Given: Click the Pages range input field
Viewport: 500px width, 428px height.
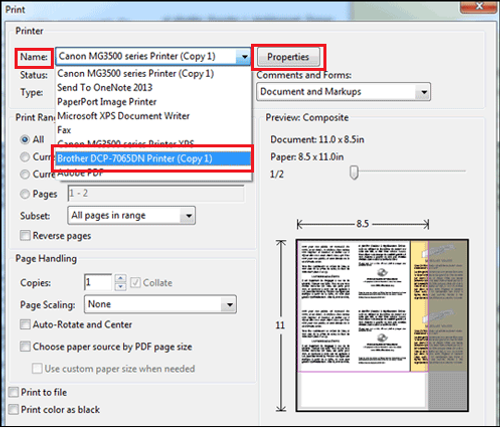Looking at the screenshot, I should pos(156,194).
